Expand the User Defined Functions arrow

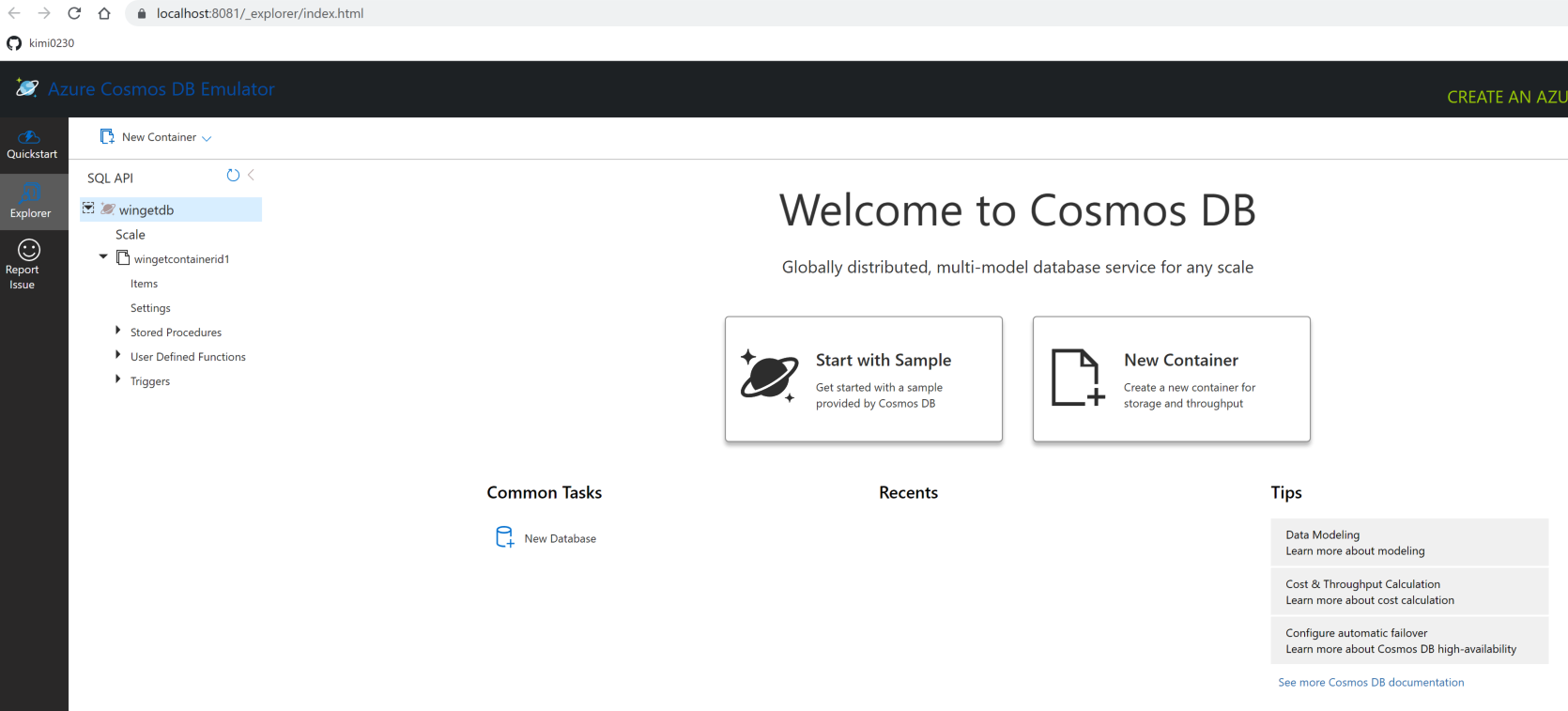pos(117,355)
